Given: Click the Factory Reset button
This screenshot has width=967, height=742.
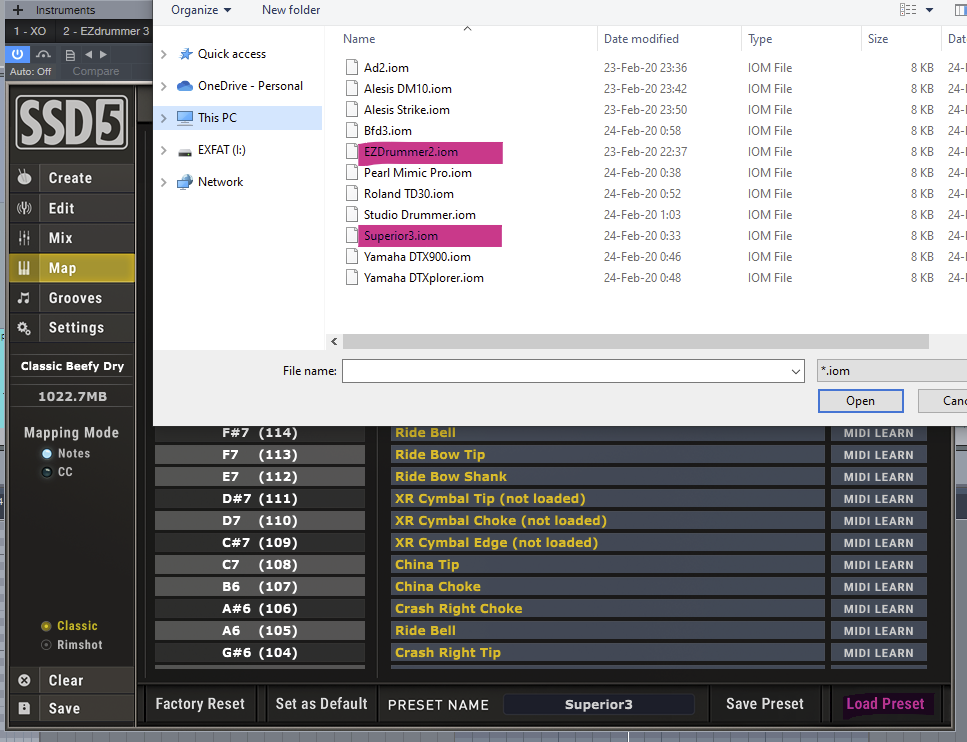Looking at the screenshot, I should tap(200, 704).
